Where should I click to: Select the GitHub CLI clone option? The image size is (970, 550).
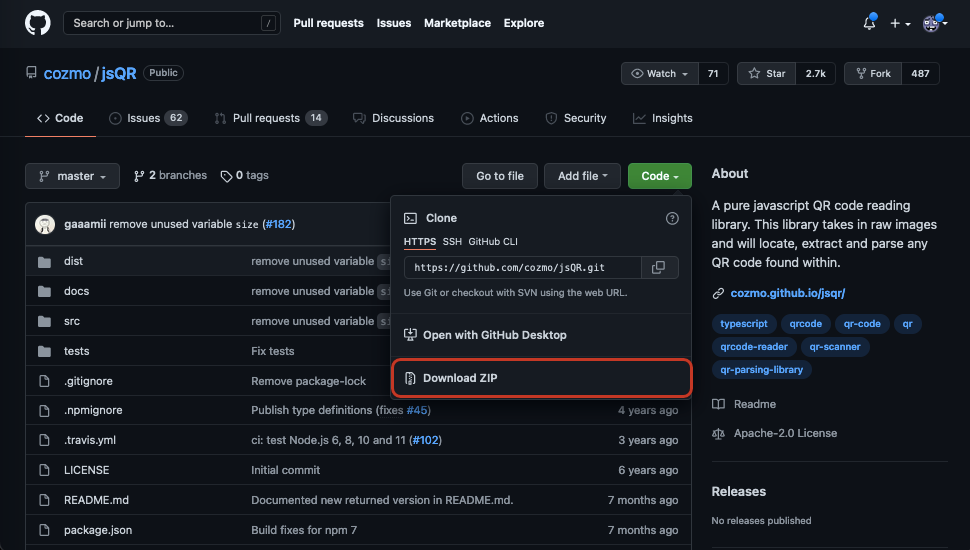(x=493, y=242)
